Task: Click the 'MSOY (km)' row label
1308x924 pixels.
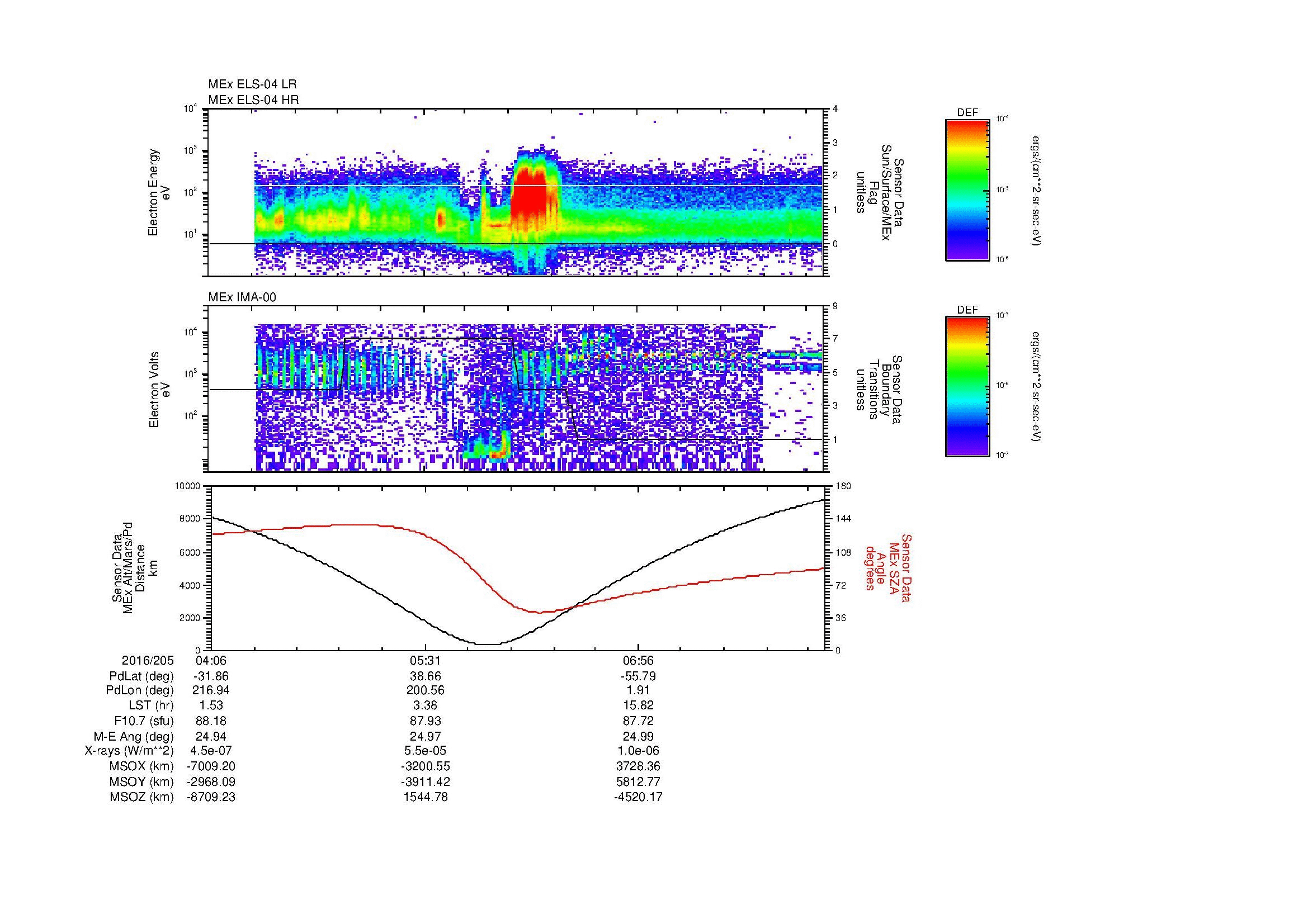Action: coord(141,781)
